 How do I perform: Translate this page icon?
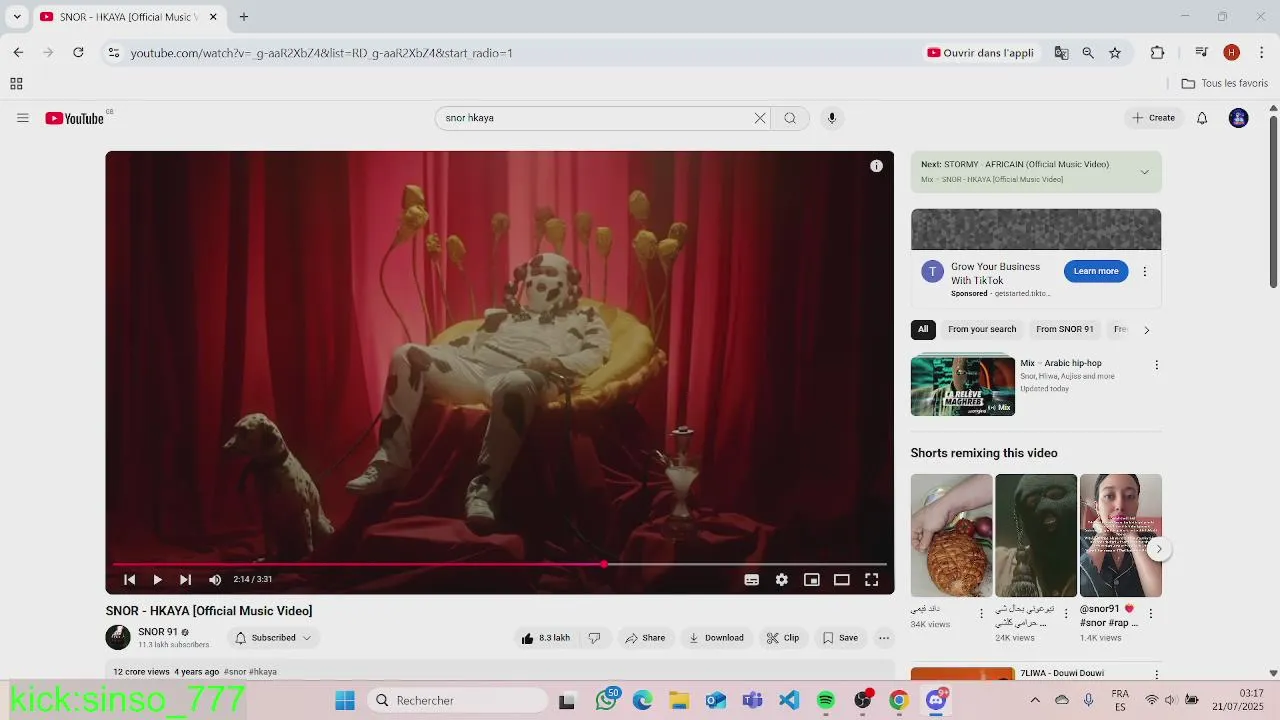[1061, 53]
